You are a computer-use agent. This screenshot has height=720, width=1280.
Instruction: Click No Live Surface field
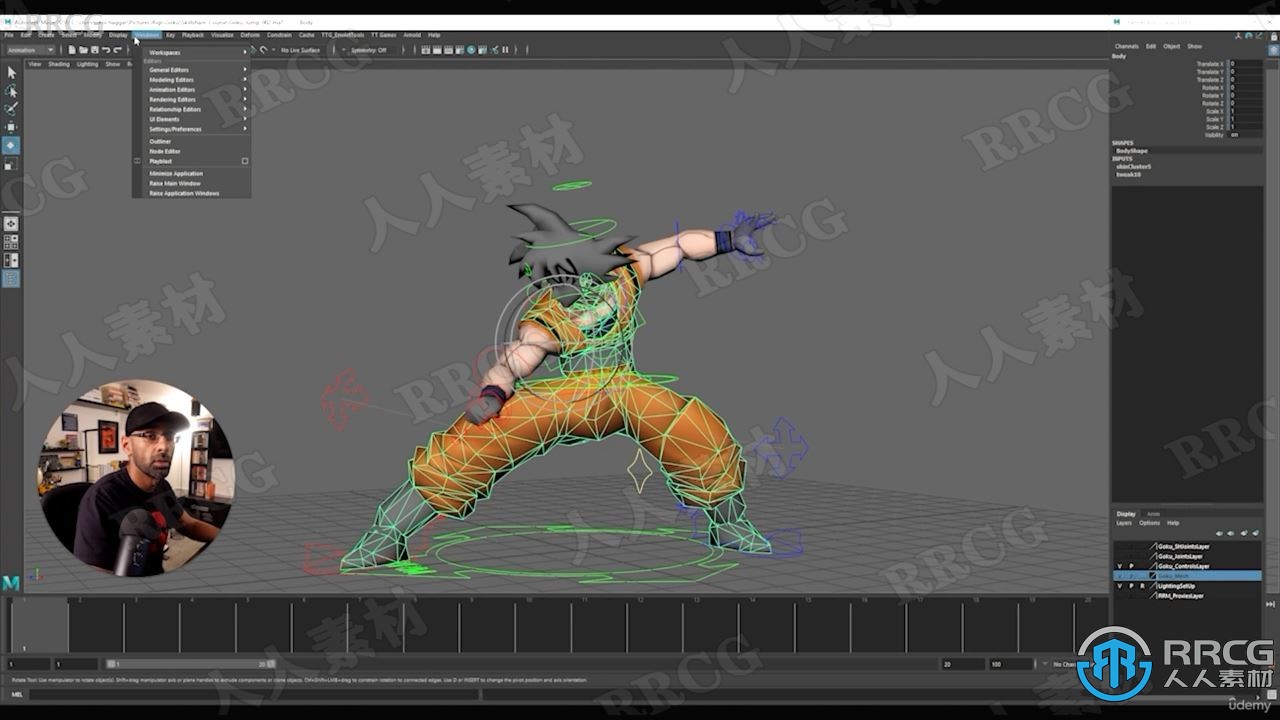pyautogui.click(x=300, y=50)
